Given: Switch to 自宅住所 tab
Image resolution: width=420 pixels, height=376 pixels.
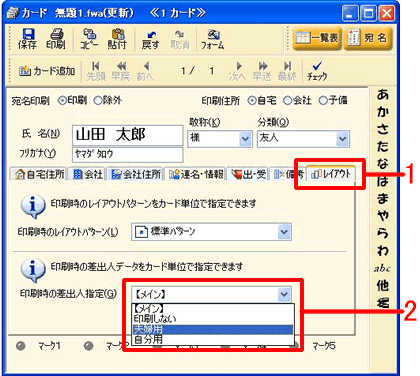Looking at the screenshot, I should coord(39,174).
